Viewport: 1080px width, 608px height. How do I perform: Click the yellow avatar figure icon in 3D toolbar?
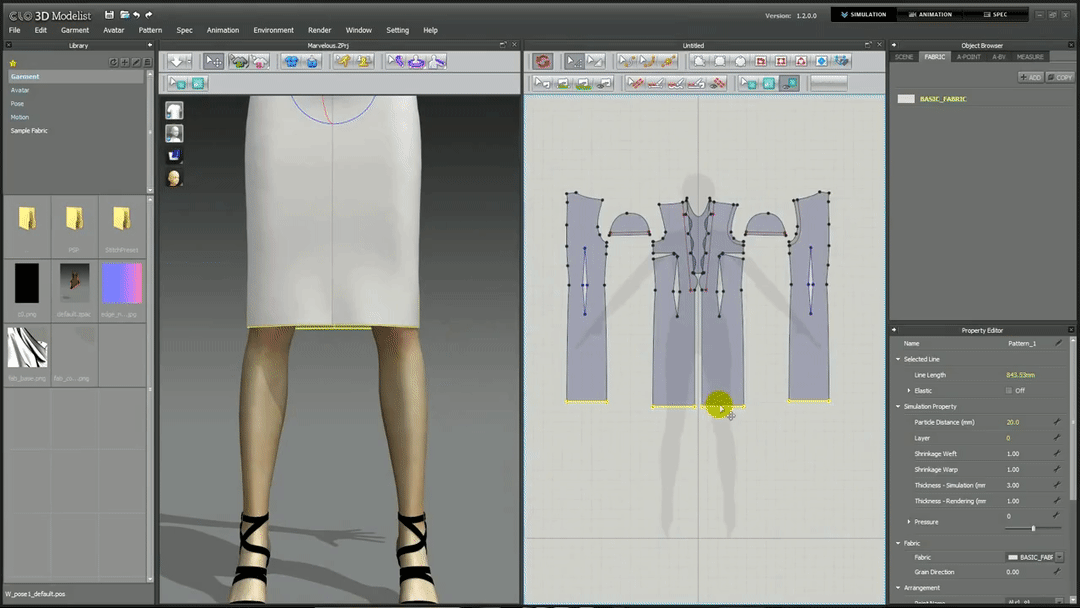click(x=364, y=61)
